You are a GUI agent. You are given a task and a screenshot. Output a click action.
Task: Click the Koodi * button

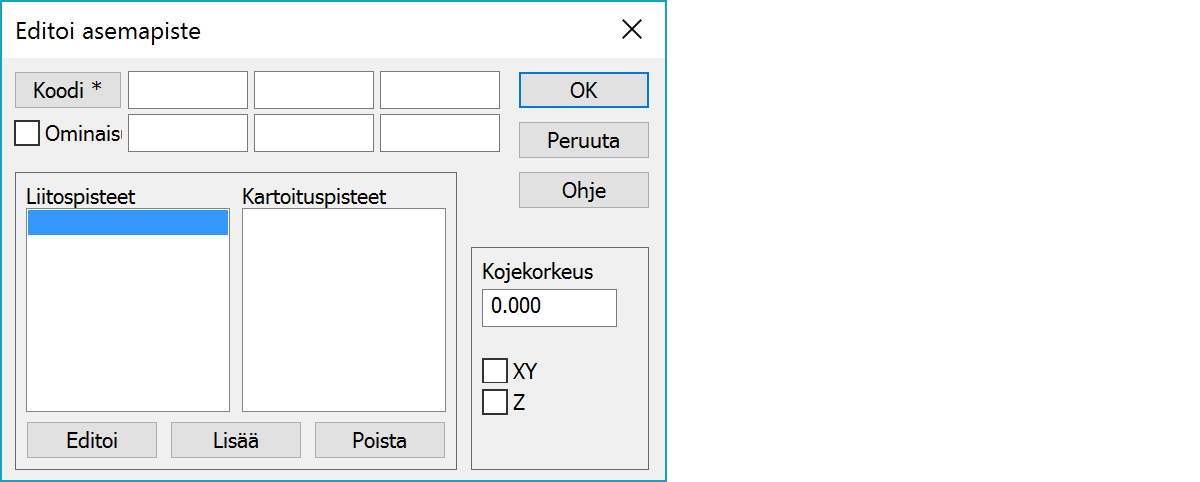point(68,90)
